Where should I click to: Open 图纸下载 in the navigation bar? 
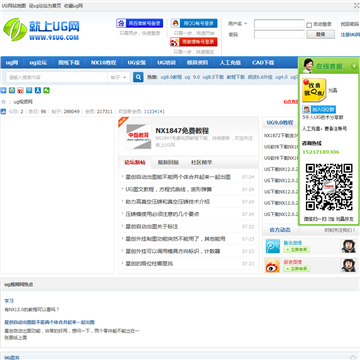69,63
